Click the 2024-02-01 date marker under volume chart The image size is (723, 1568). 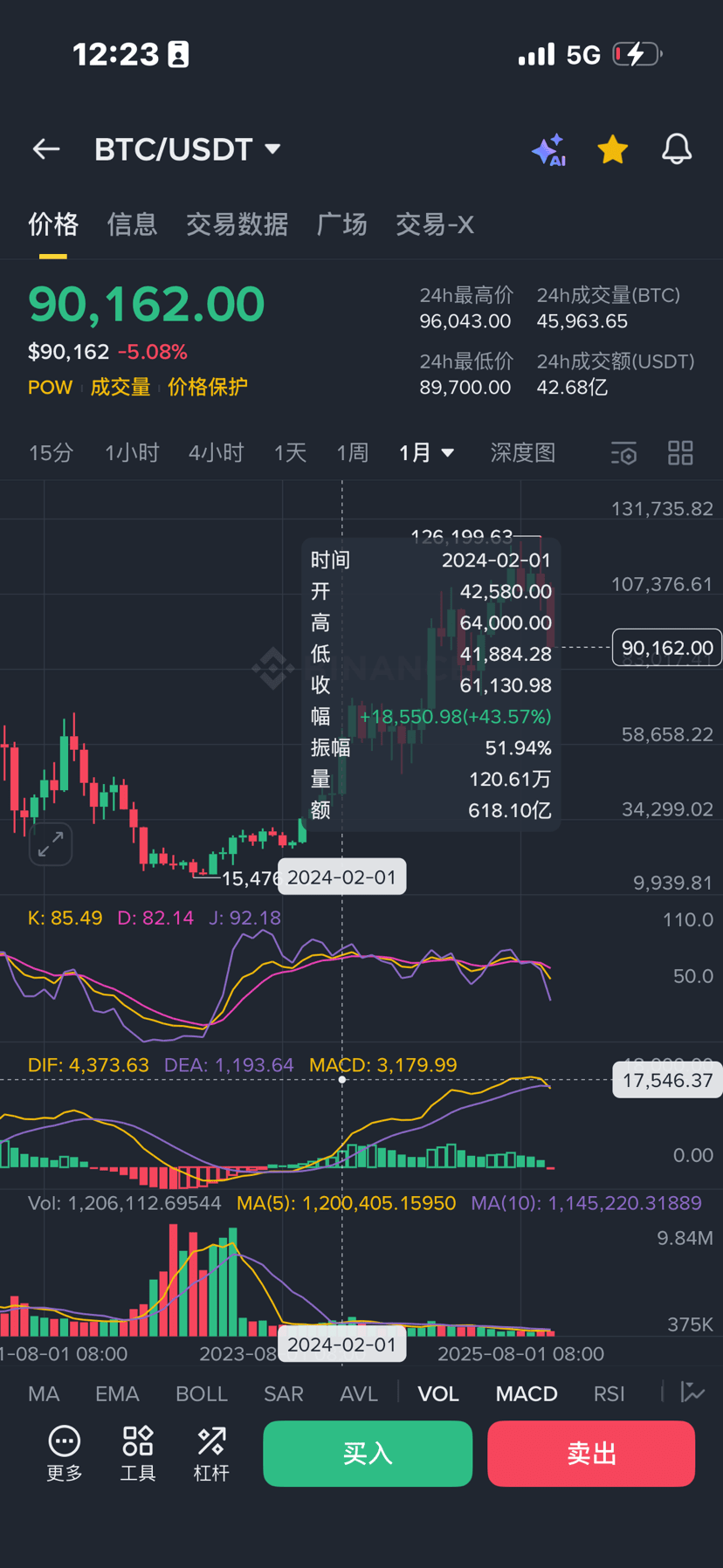click(x=341, y=1344)
